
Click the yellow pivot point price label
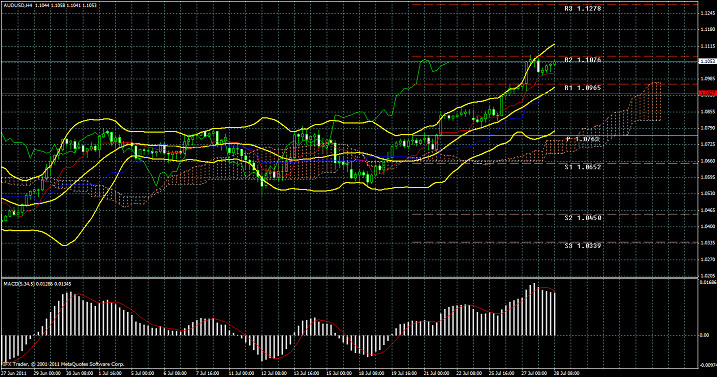pos(583,139)
